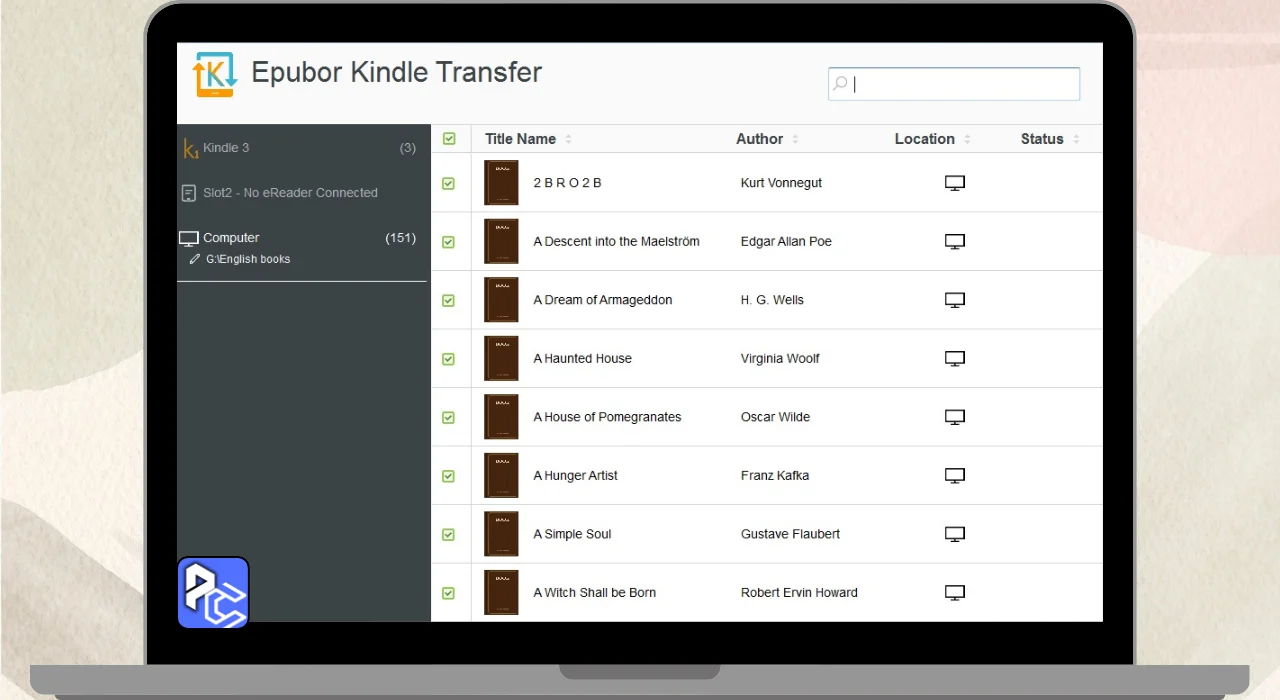1280x700 pixels.
Task: Click location icon for A Descent into the Maelström
Action: (955, 242)
